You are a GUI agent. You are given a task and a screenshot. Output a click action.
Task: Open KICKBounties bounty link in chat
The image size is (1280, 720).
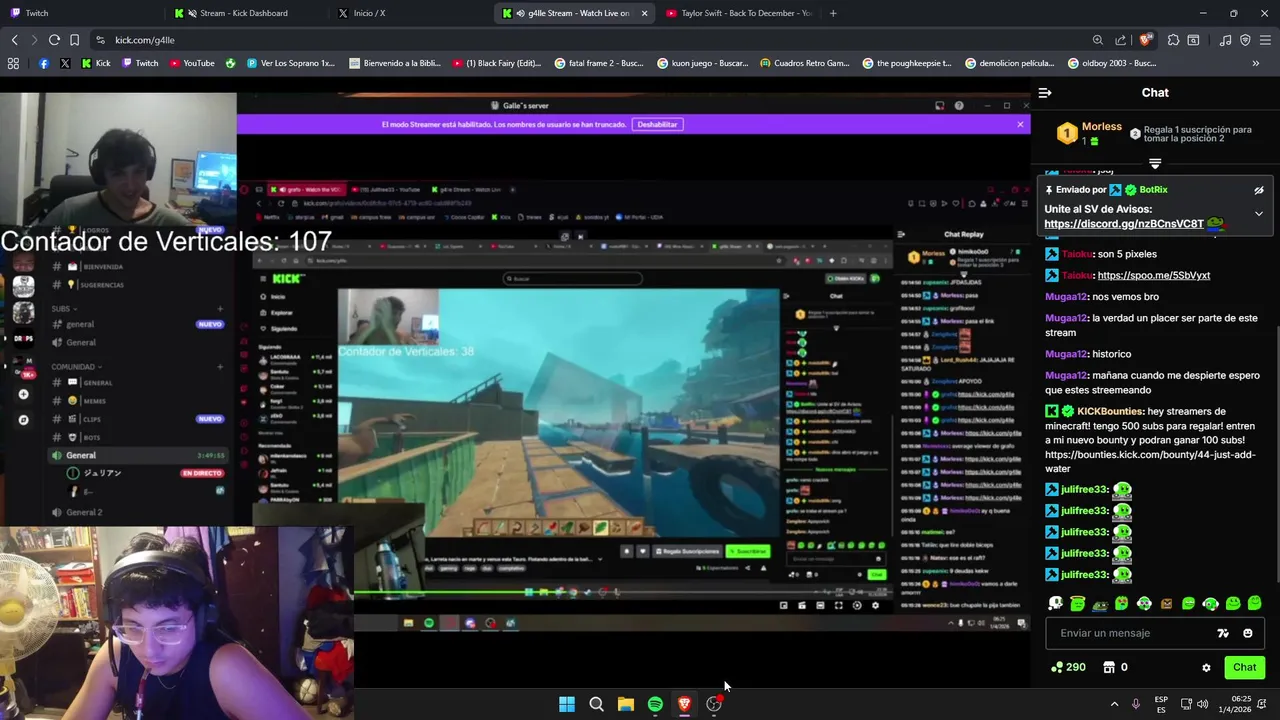tap(1150, 461)
